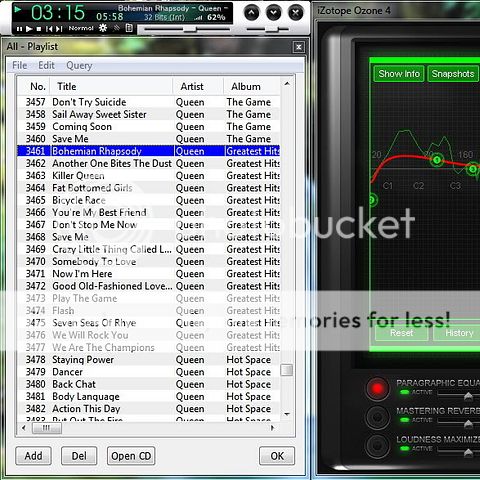Screen dimensions: 480x480
Task: Stop playback with the square button
Action: [39, 29]
